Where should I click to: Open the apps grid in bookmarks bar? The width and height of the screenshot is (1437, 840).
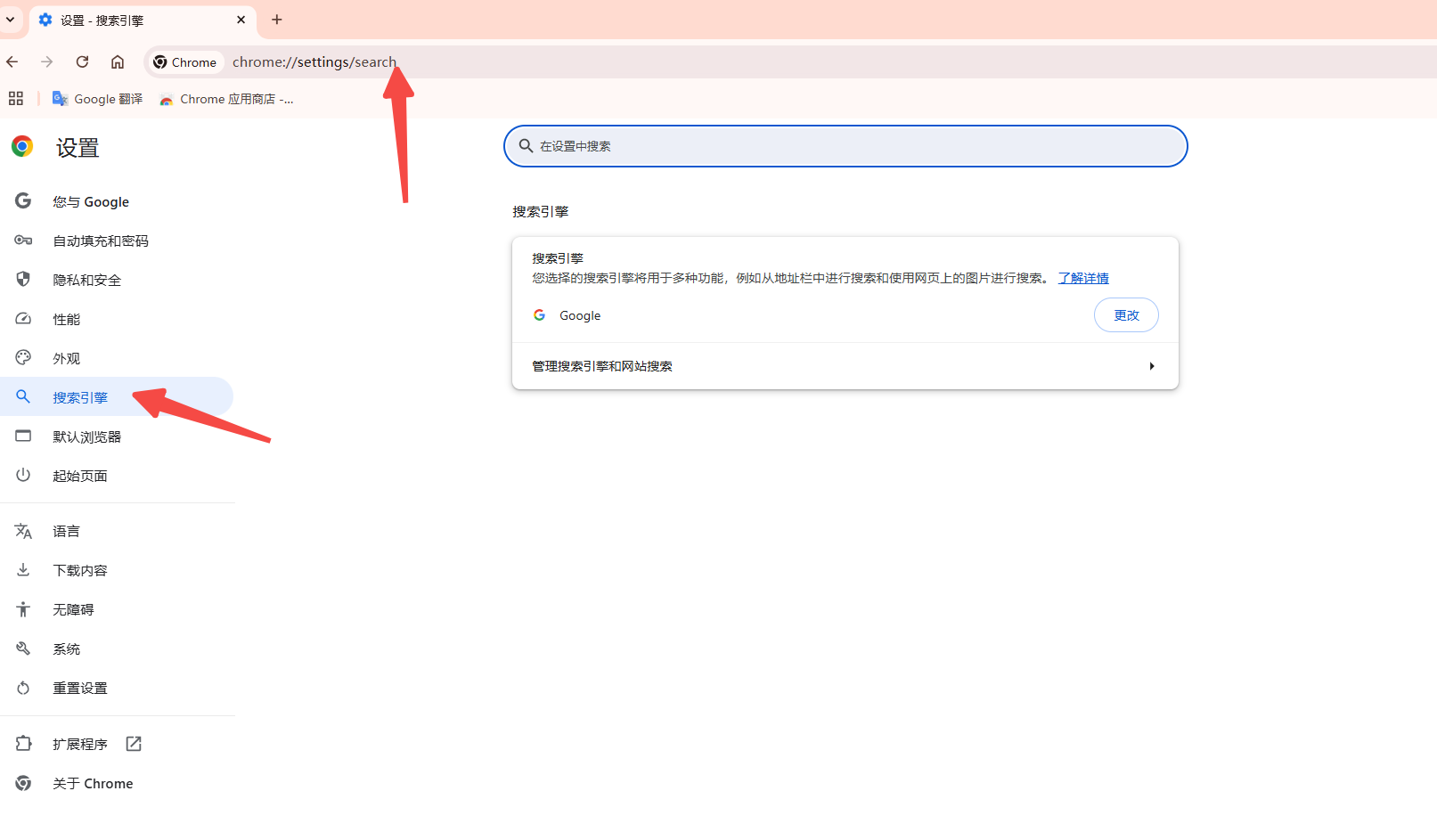pos(16,99)
